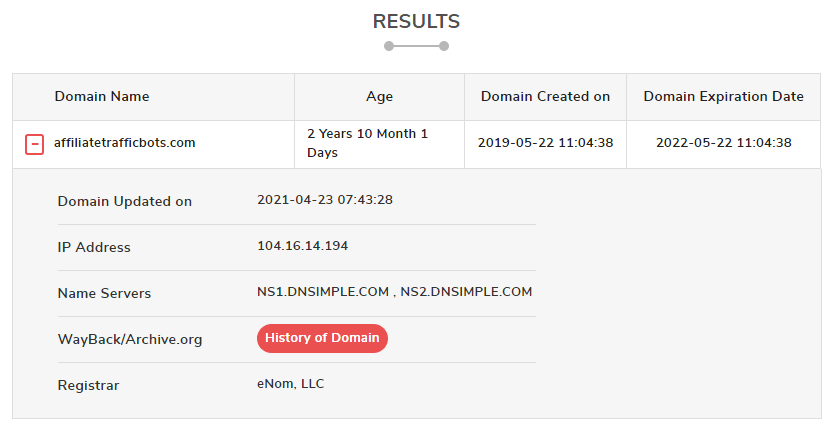Click the Domain Expiration Date header
Viewport: 831px width, 427px height.
click(x=723, y=96)
